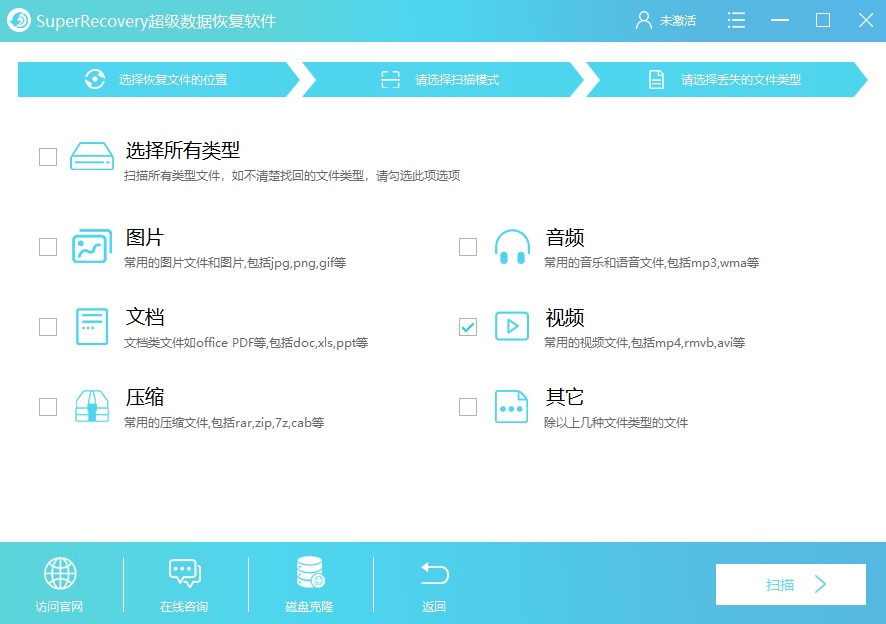886x624 pixels.
Task: Enable the 图片 checkbox
Action: pyautogui.click(x=47, y=245)
